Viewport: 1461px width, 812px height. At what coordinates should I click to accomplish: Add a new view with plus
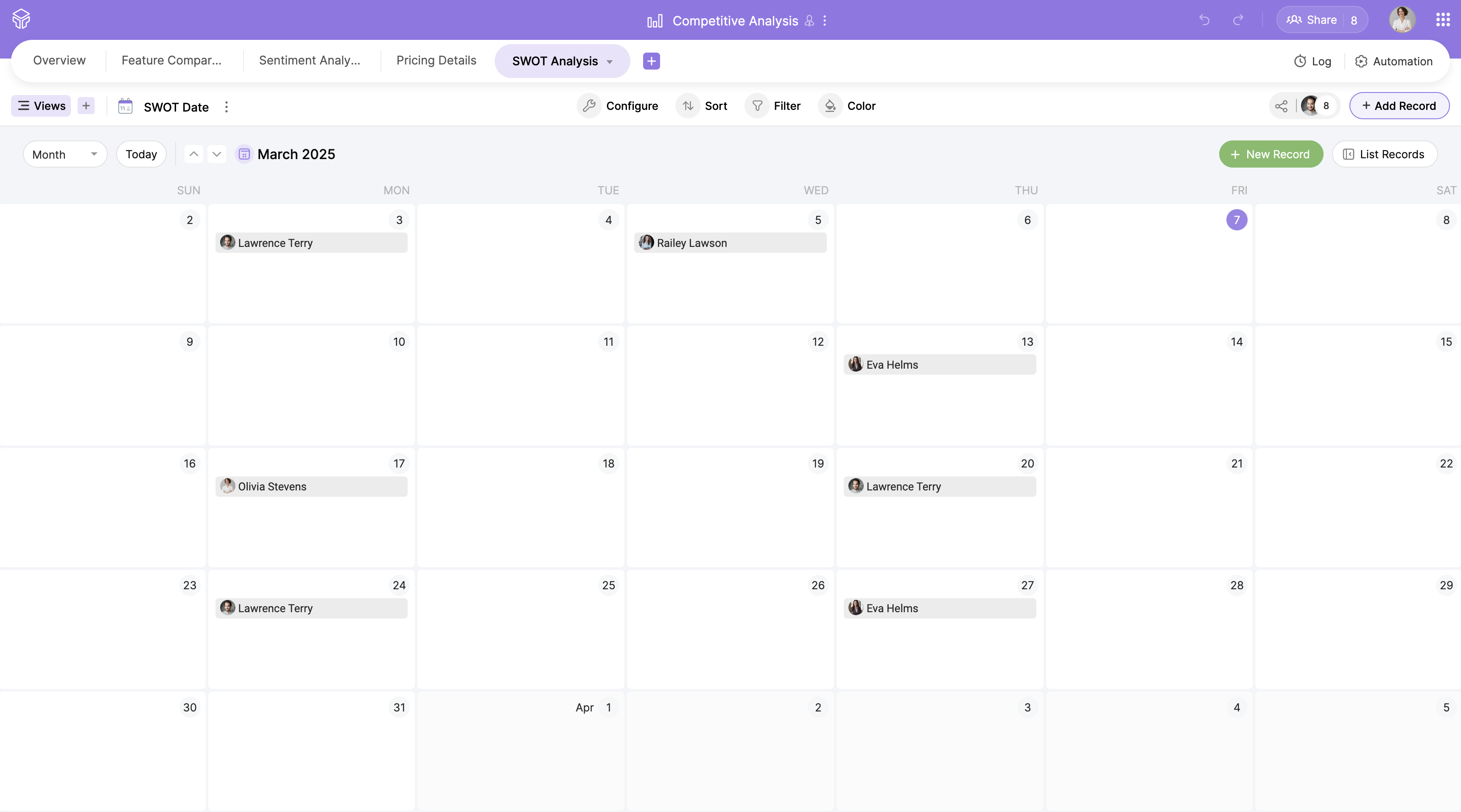(x=86, y=106)
